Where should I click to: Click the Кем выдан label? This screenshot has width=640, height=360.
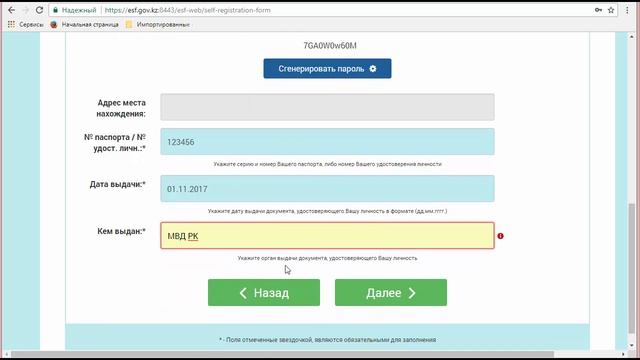(121, 231)
